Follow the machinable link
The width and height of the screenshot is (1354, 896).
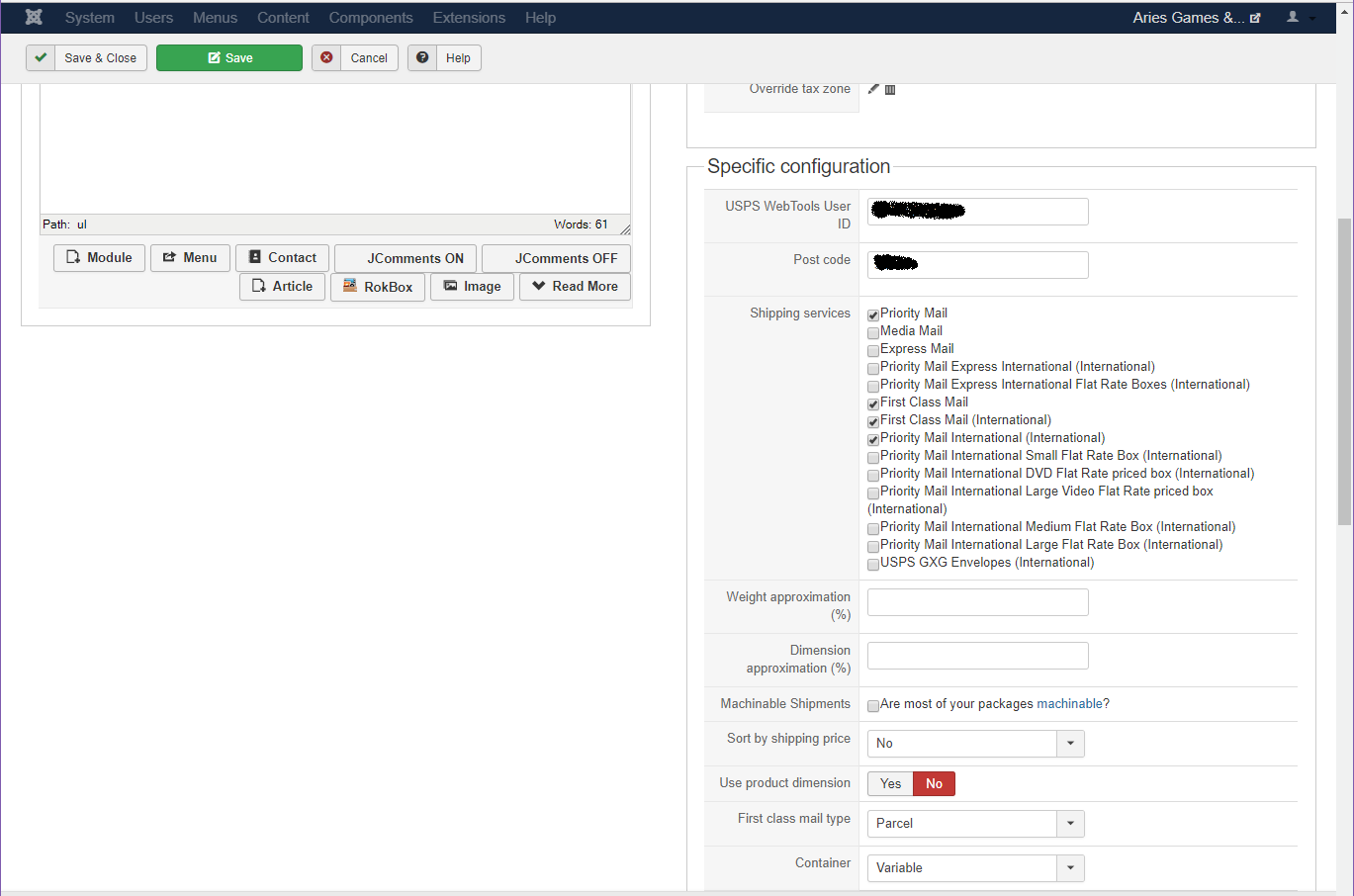pyautogui.click(x=1069, y=704)
